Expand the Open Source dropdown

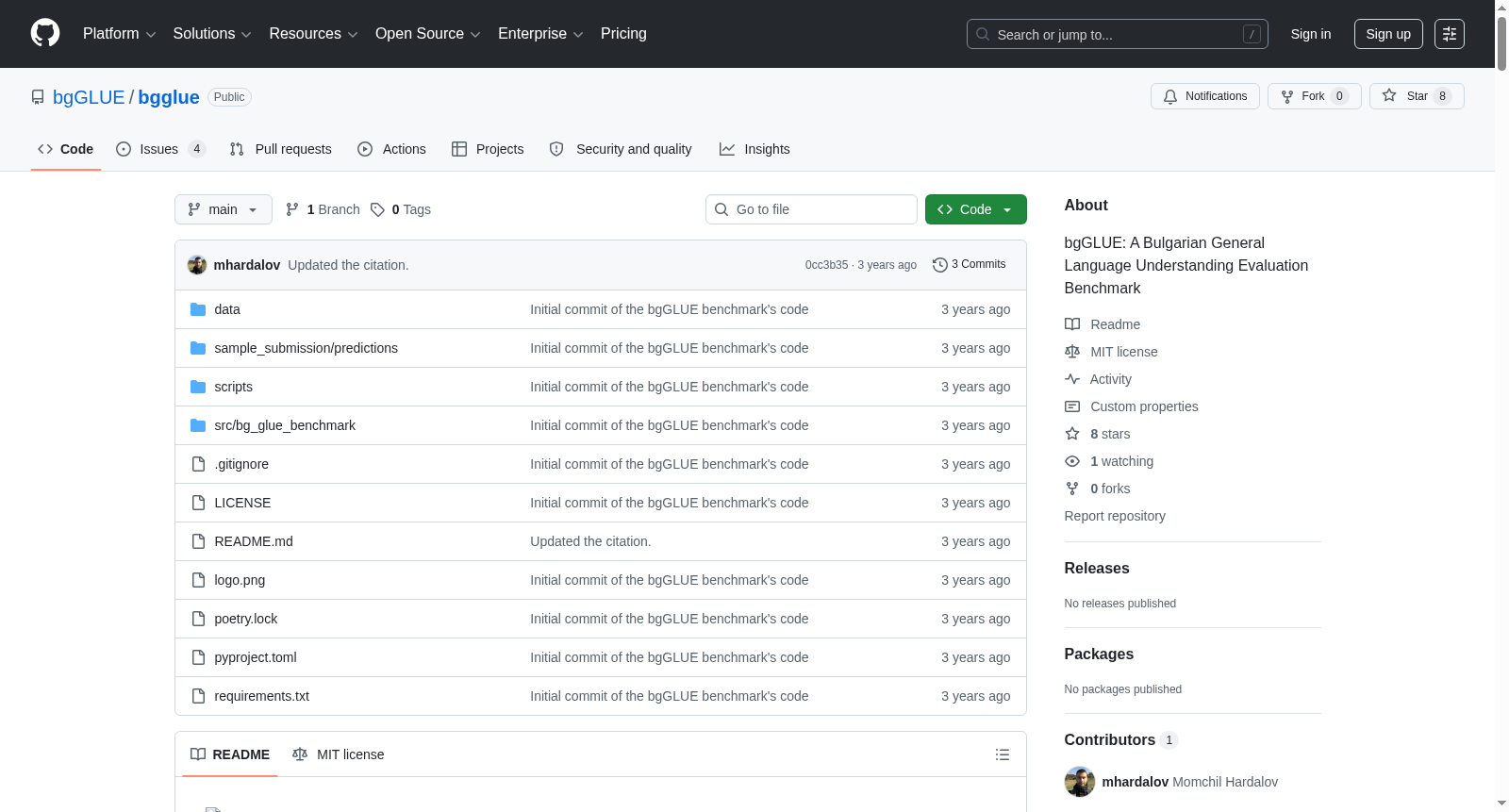pos(428,34)
